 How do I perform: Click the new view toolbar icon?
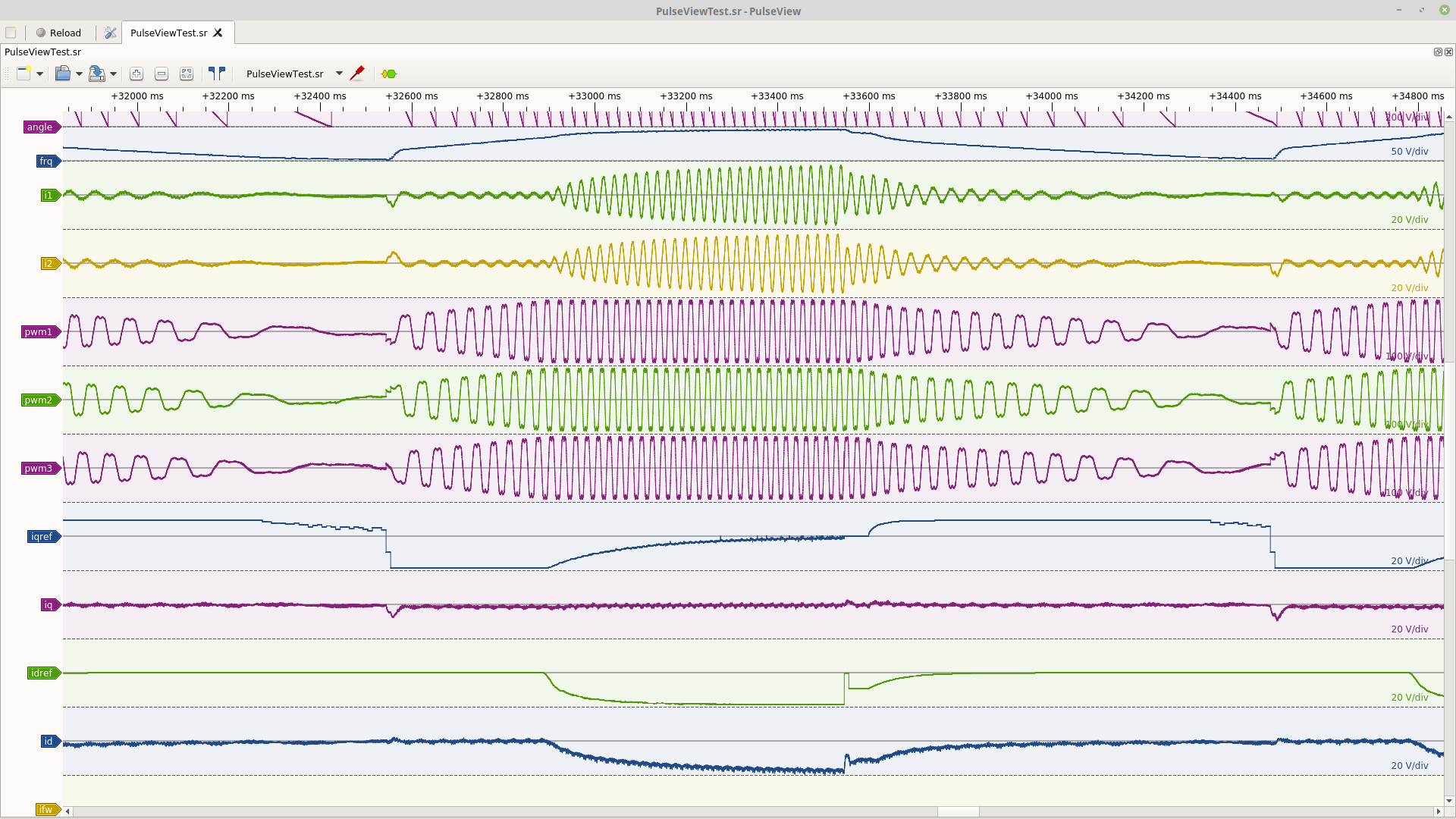click(x=24, y=74)
